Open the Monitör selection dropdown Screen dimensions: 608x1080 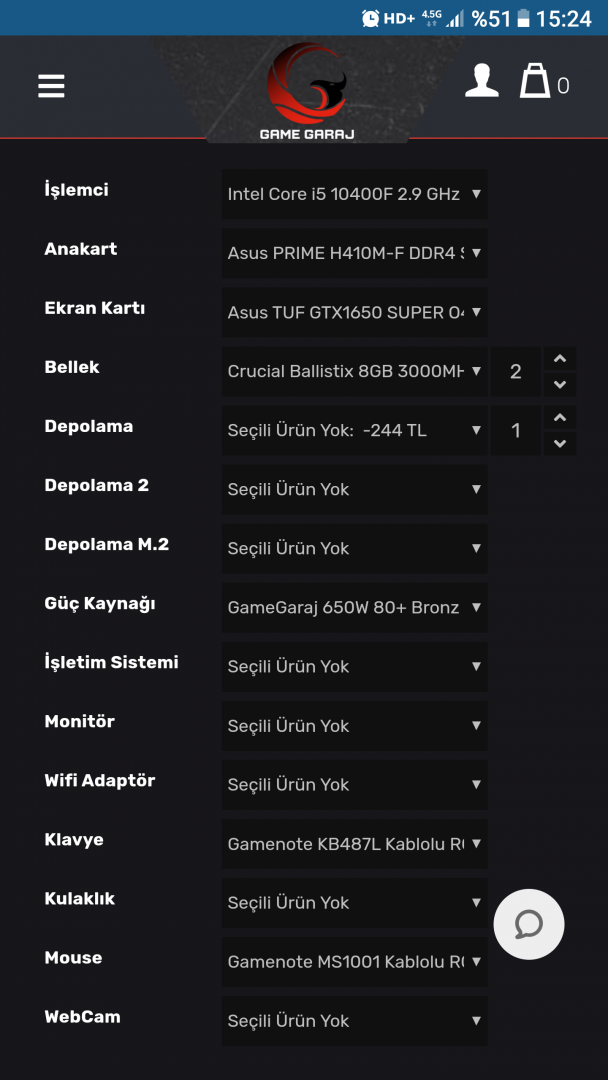click(x=354, y=725)
